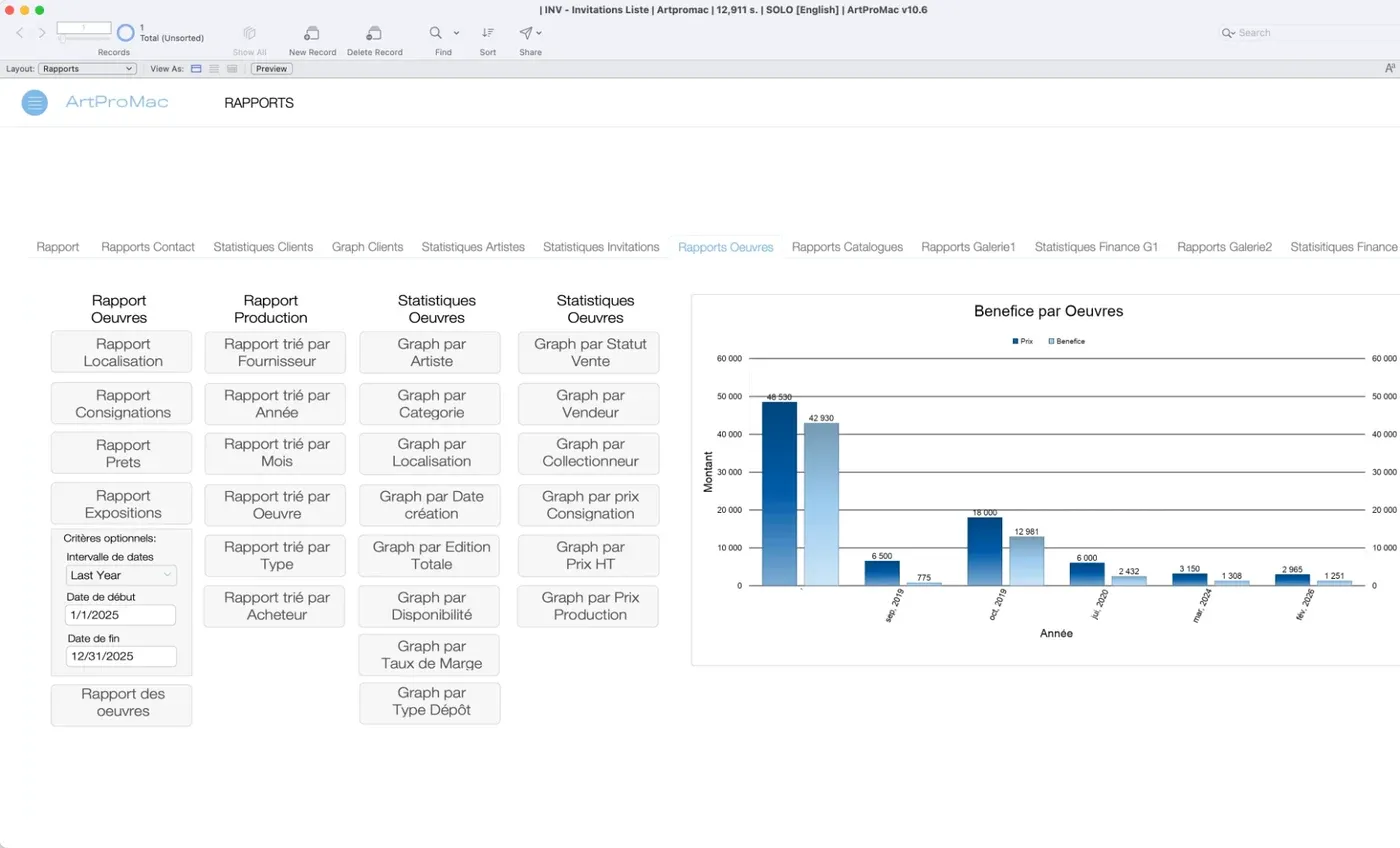Click the Prix legend color swatch
Viewport: 1400px width, 848px height.
pos(1016,341)
